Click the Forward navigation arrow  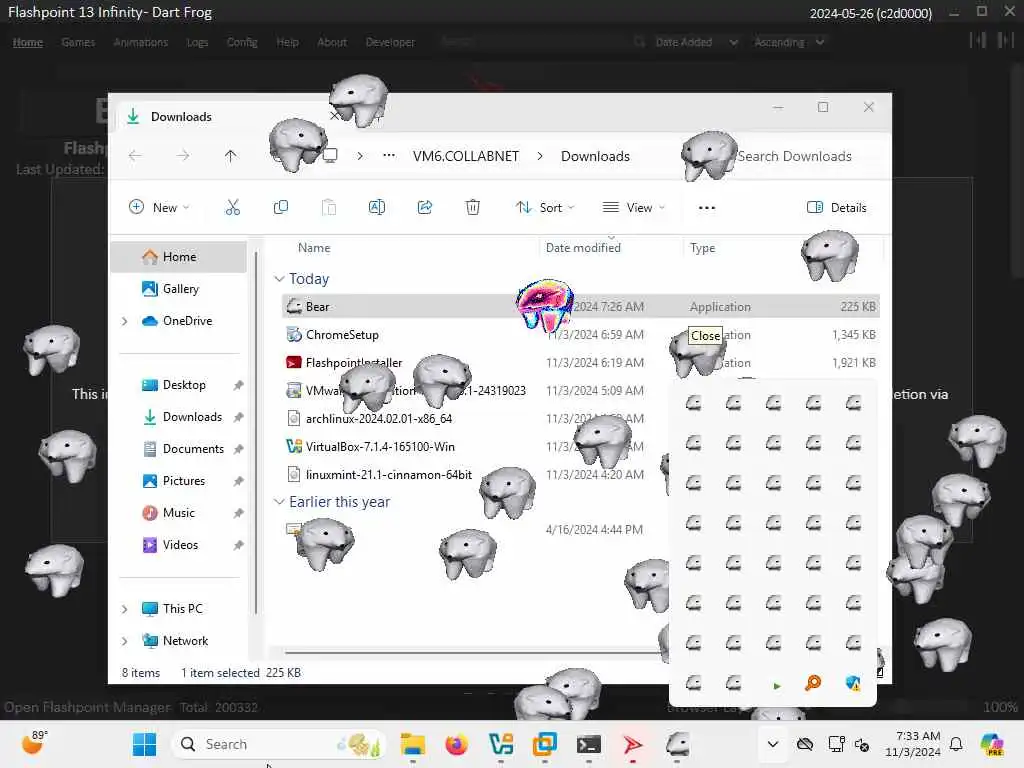(x=183, y=156)
